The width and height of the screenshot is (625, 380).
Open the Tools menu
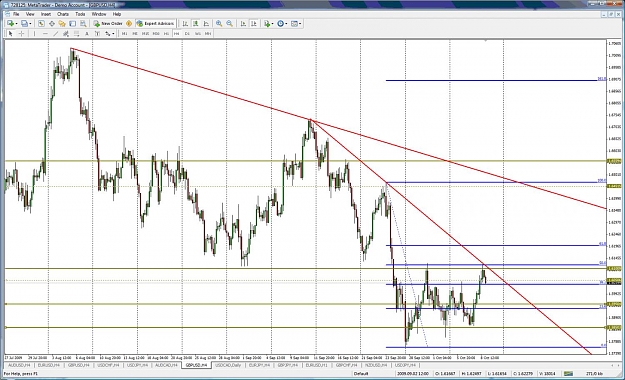[x=80, y=14]
